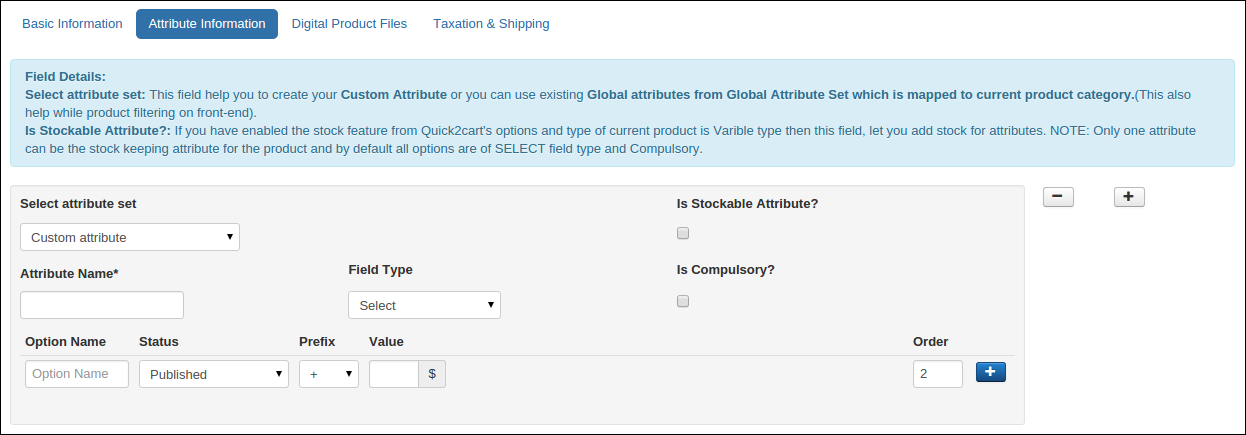Click into the Option Name input

[77, 374]
